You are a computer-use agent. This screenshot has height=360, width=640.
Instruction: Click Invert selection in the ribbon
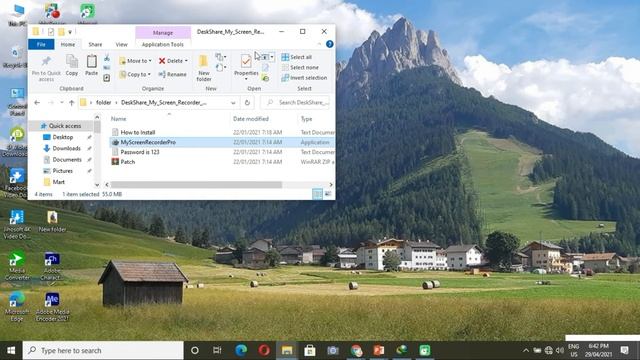pos(304,78)
